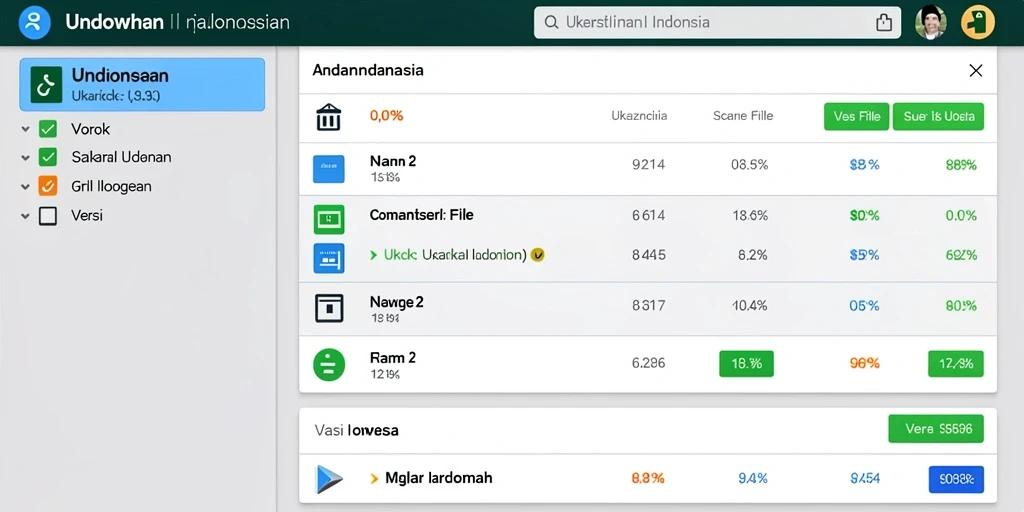1024x512 pixels.
Task: Click the blue icon beside Ukck: Ukarkal ladonion
Action: 328,258
